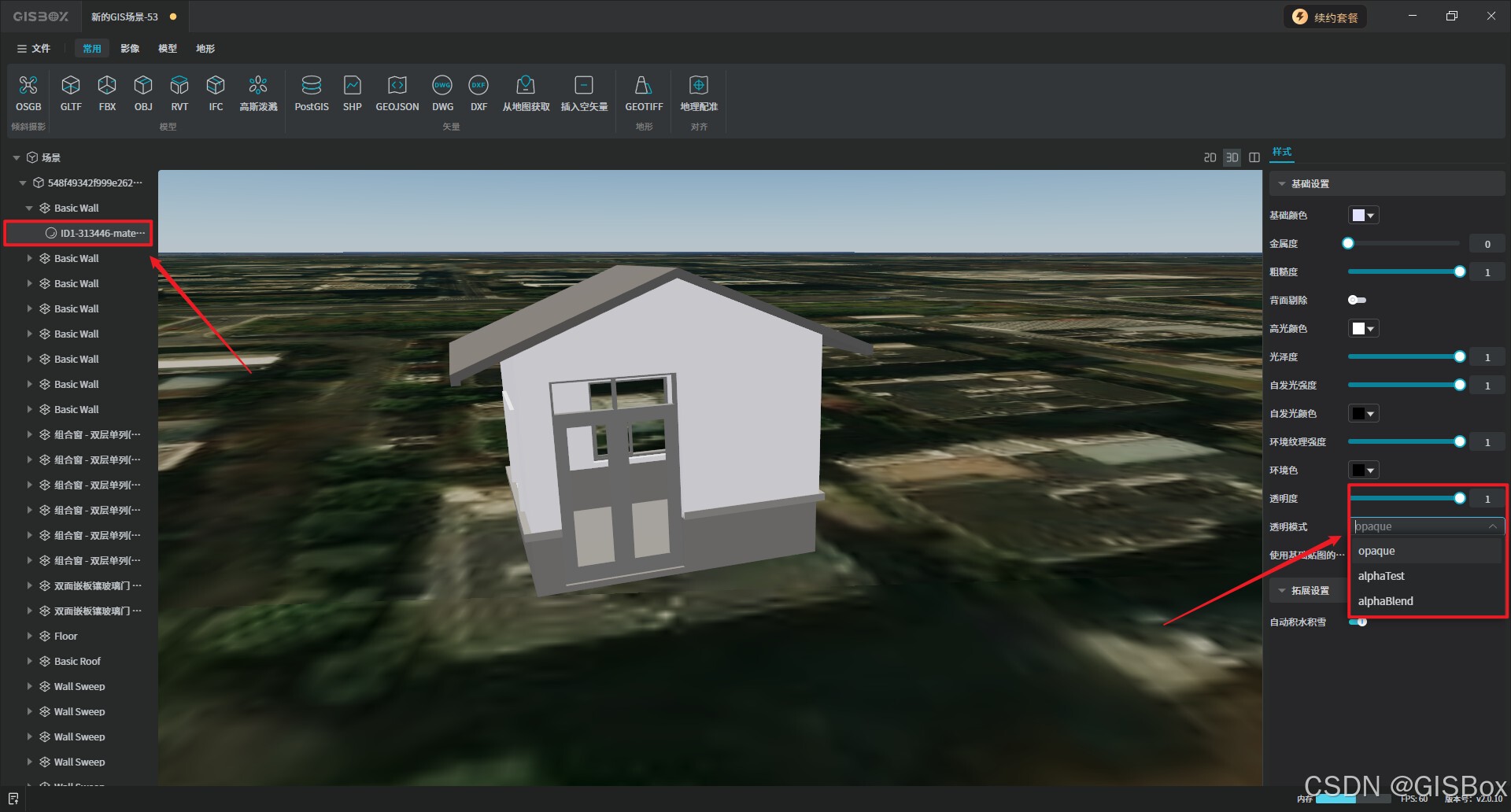Viewport: 1511px width, 812px height.
Task: Open the 环境色 color picker
Action: [1364, 470]
